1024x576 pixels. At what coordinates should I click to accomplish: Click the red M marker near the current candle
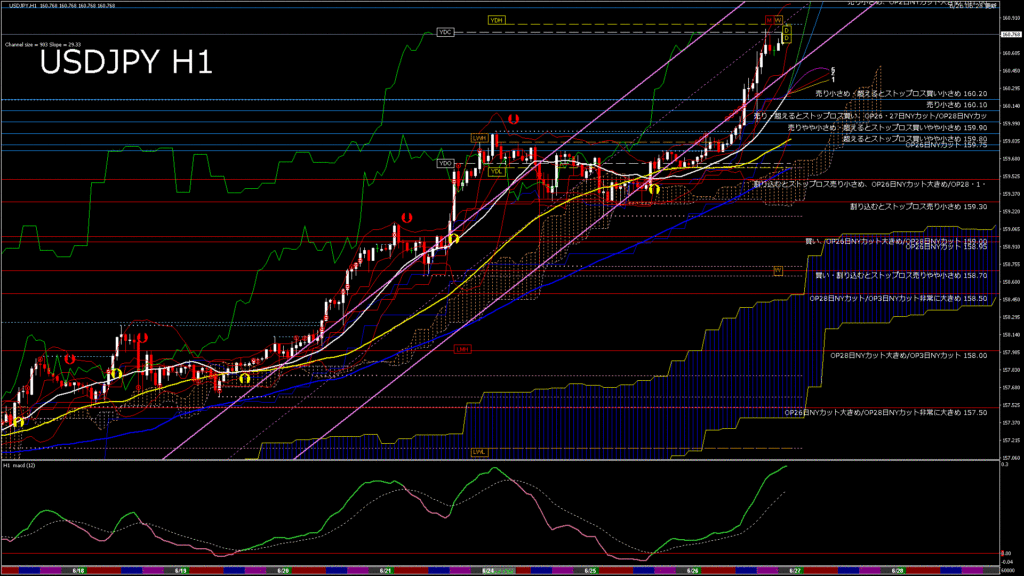click(769, 21)
